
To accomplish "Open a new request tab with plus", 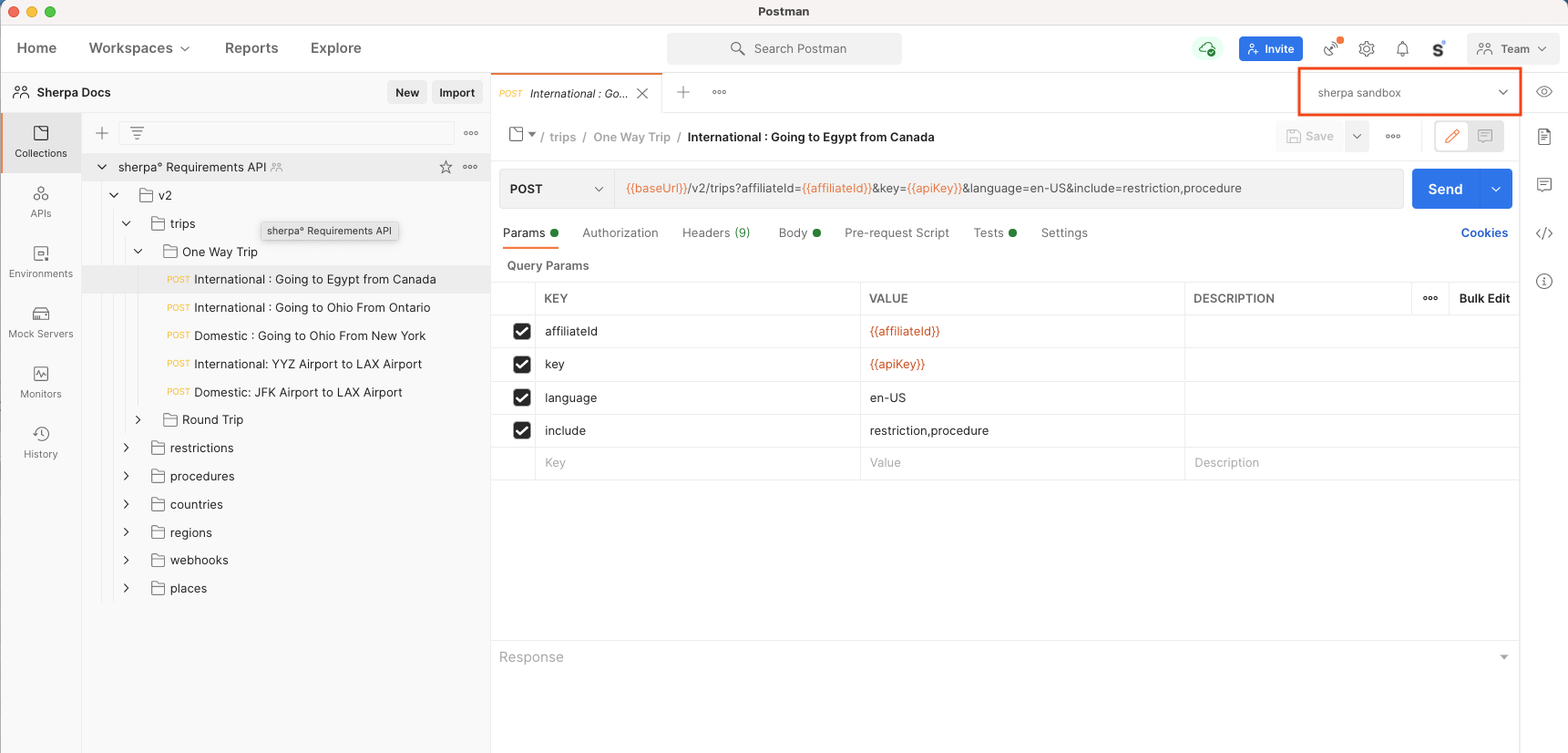I will click(683, 92).
